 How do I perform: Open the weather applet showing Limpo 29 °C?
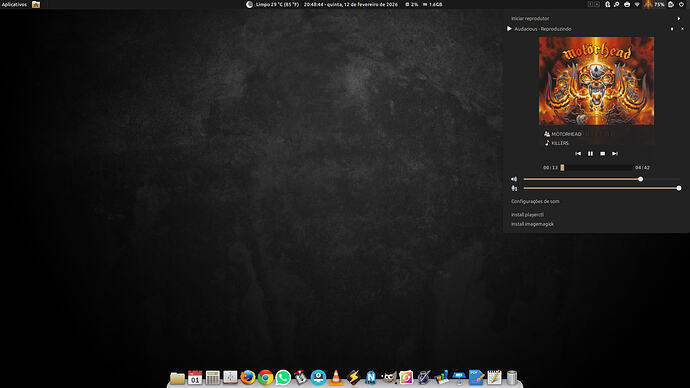point(272,4)
